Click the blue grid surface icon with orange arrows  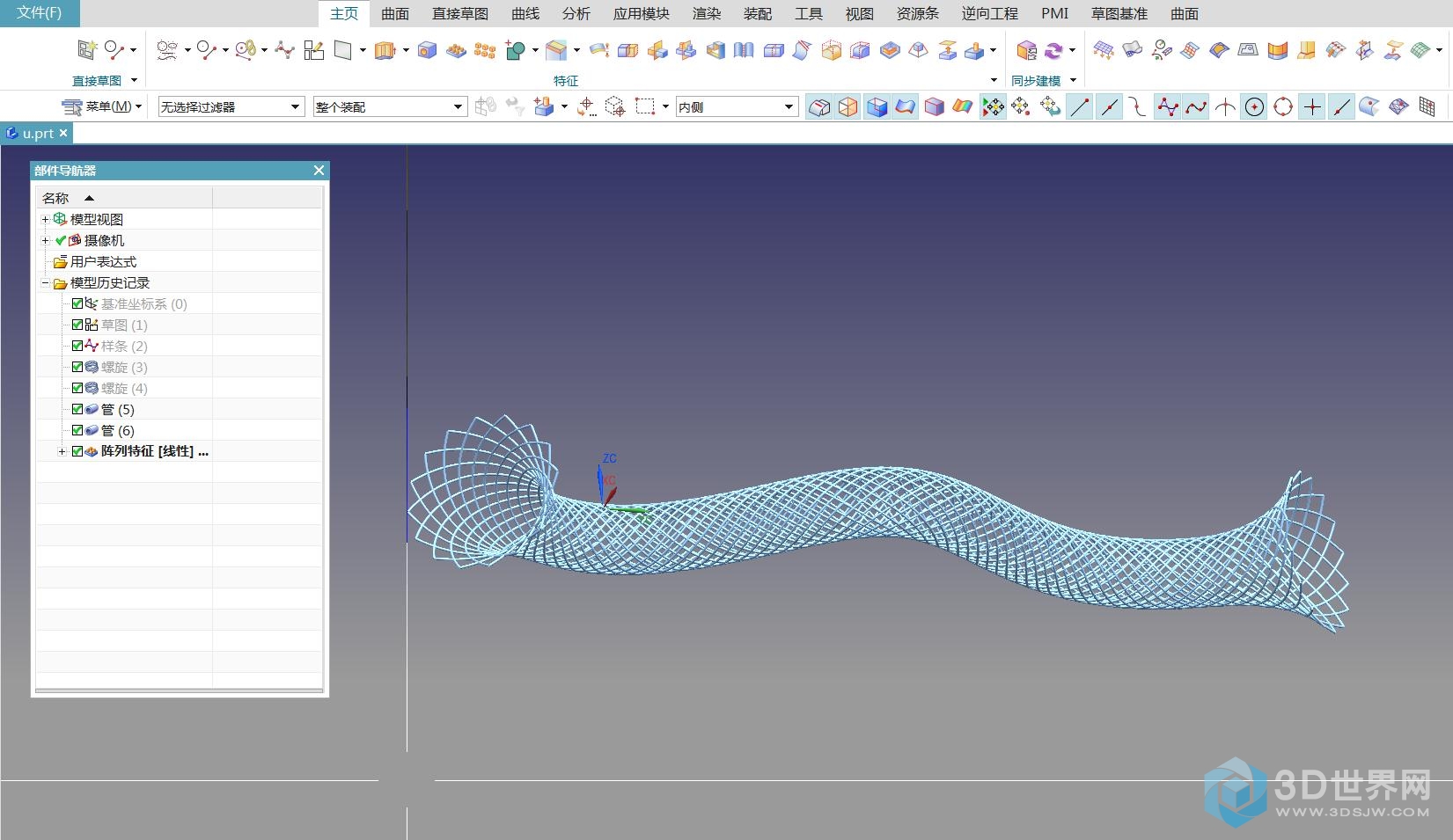[1103, 50]
